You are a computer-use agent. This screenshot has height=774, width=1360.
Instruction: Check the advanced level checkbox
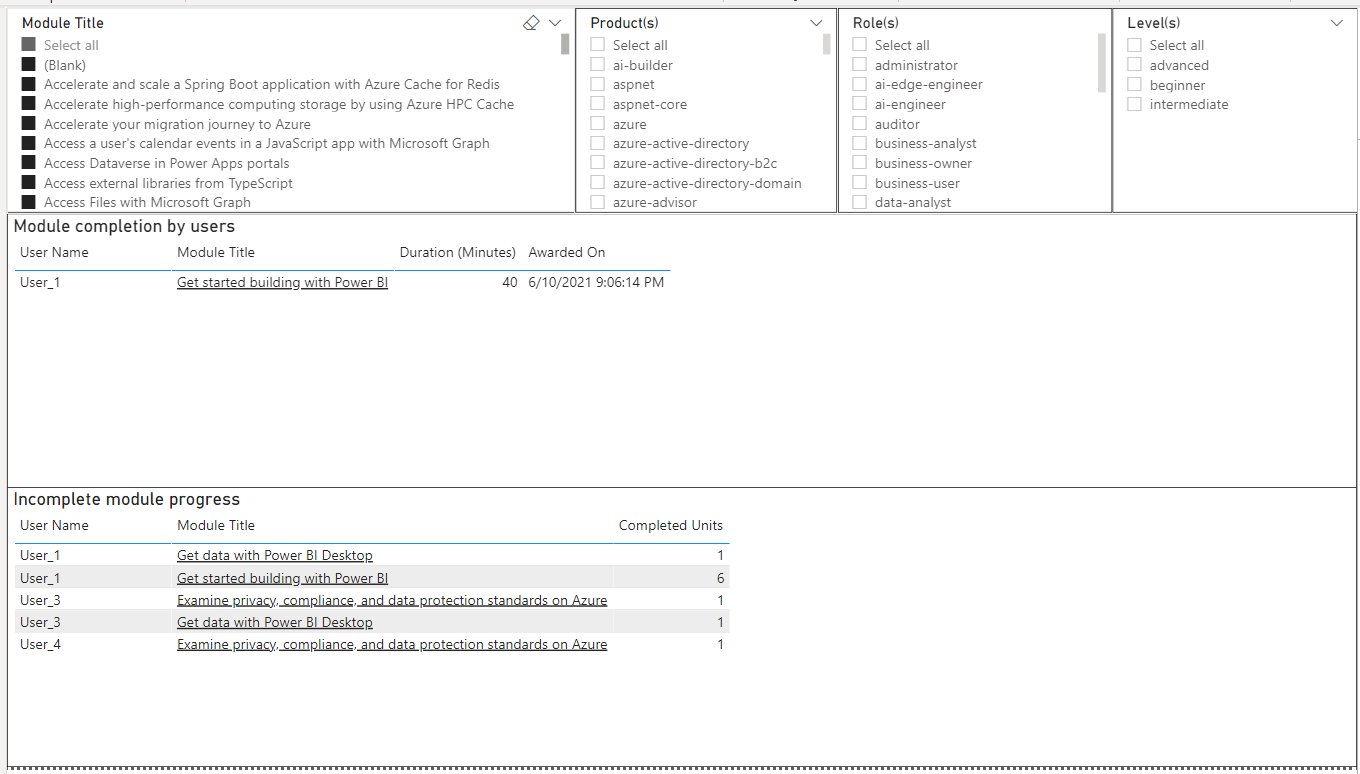1134,64
